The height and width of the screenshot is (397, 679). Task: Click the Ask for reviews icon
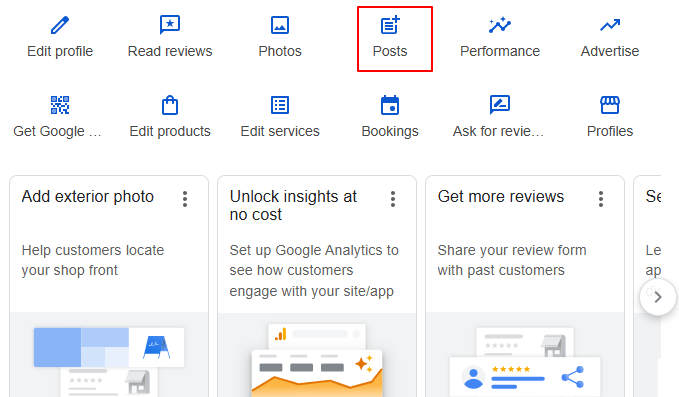500,105
